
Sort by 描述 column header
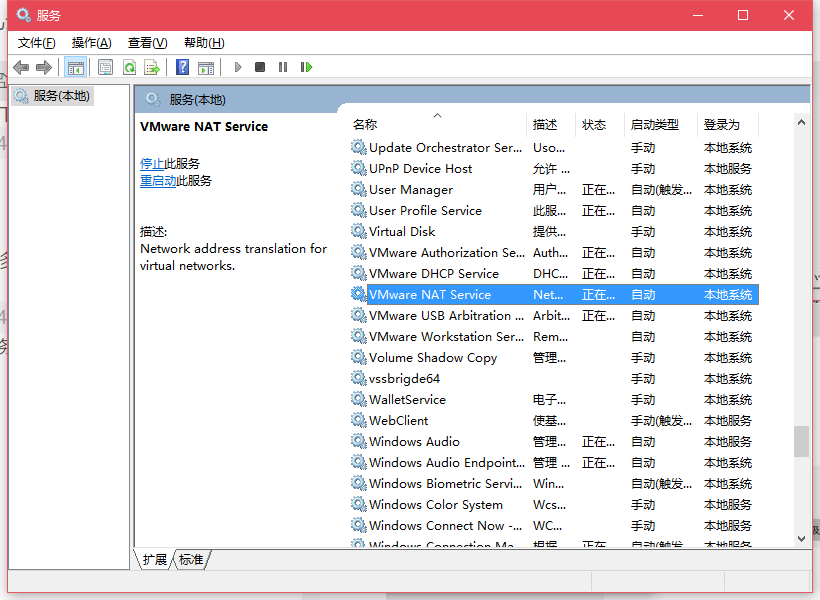pyautogui.click(x=551, y=124)
